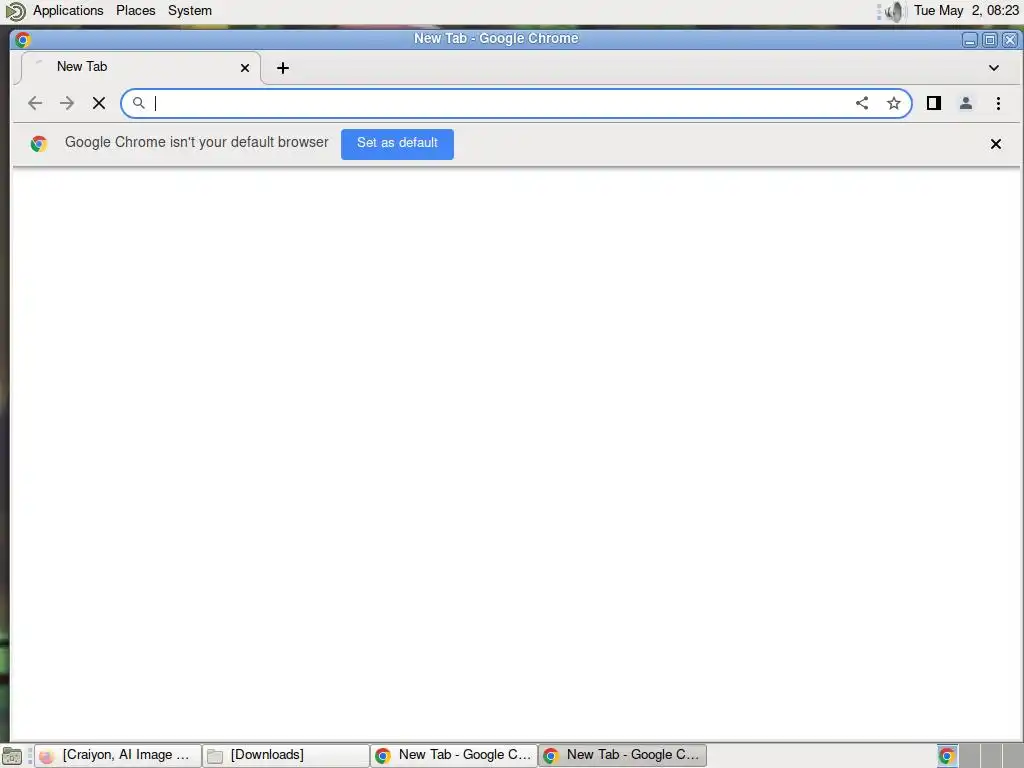Select the active New Tab Chrome taskbar entry
The image size is (1024, 768).
coord(622,756)
